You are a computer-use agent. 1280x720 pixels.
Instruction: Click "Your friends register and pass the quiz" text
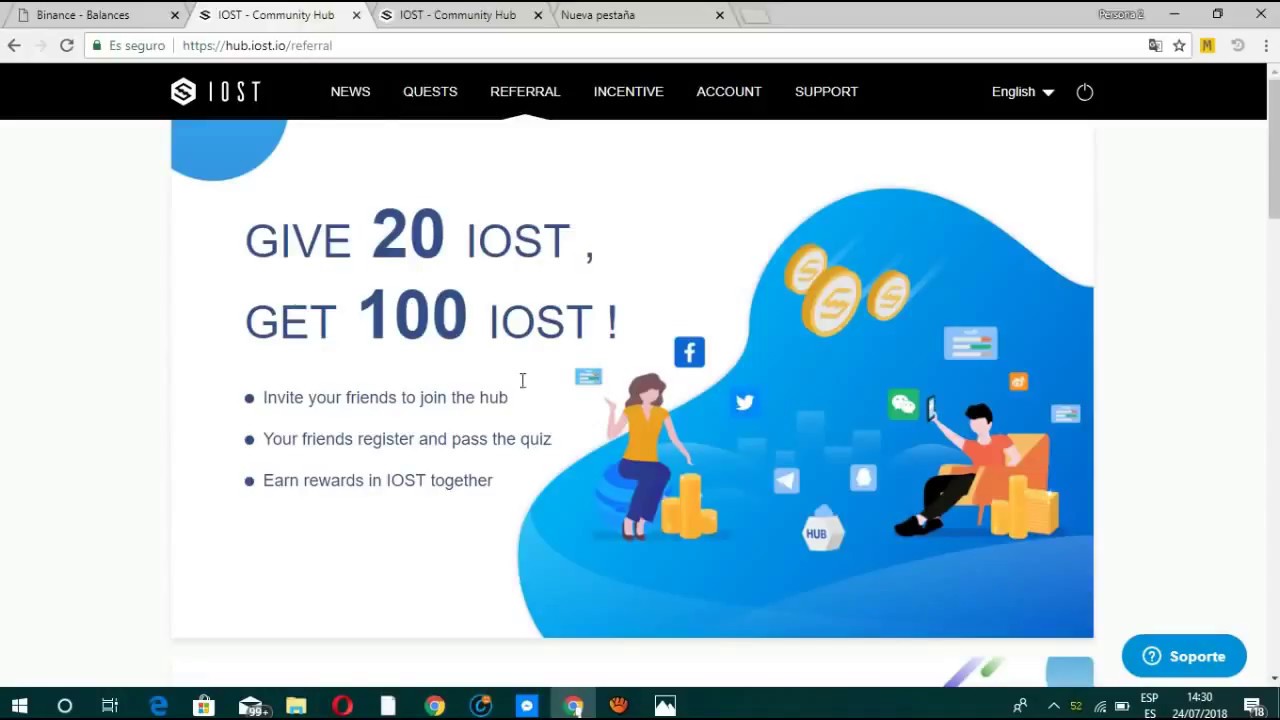pos(407,439)
